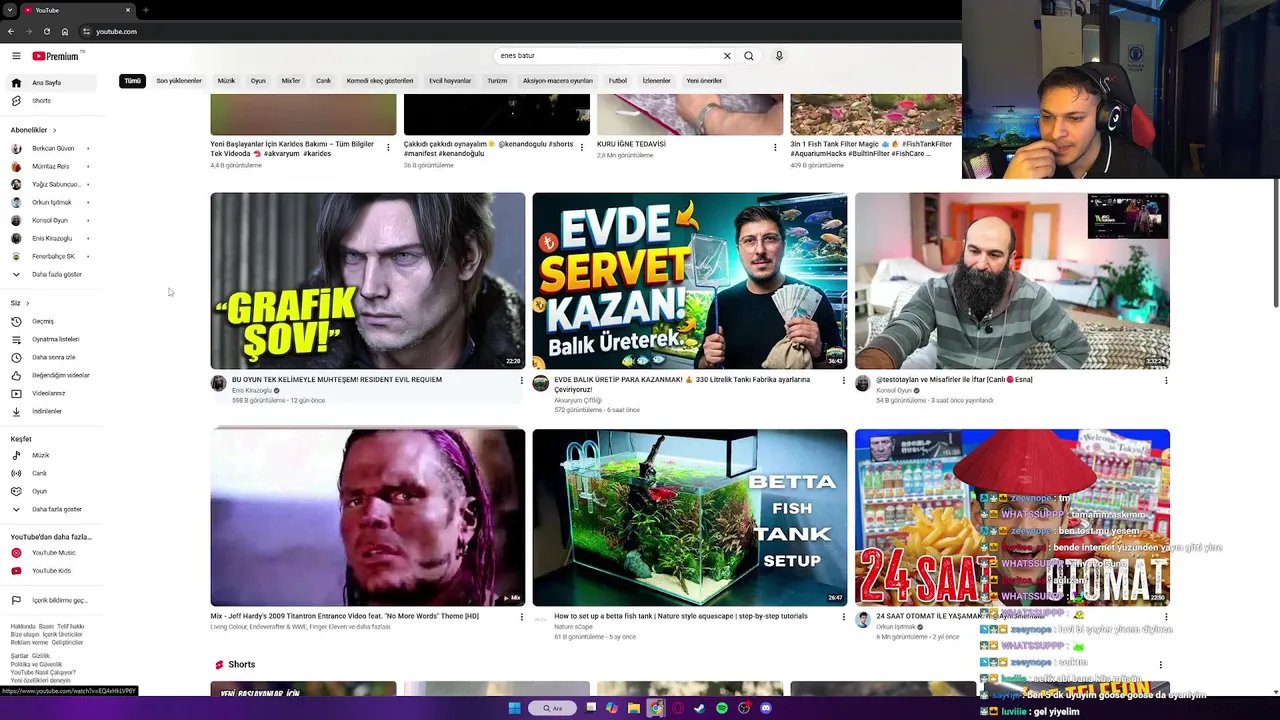Open options menu for KURU İĞNE TEDAVİSİ short

point(775,147)
